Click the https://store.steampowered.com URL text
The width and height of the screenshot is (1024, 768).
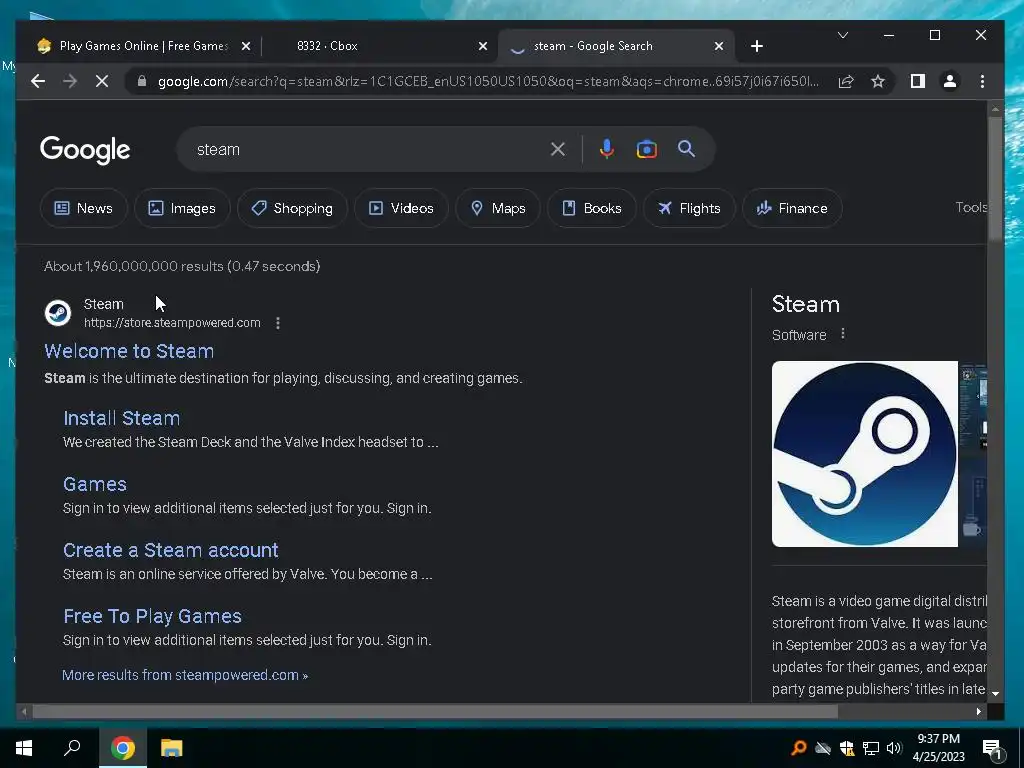172,323
